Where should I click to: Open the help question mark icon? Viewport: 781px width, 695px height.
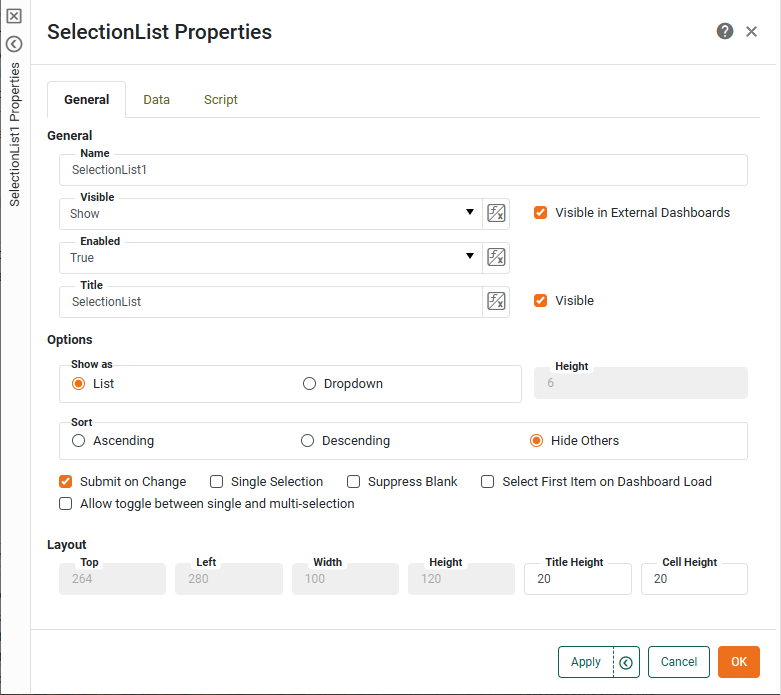pyautogui.click(x=725, y=31)
